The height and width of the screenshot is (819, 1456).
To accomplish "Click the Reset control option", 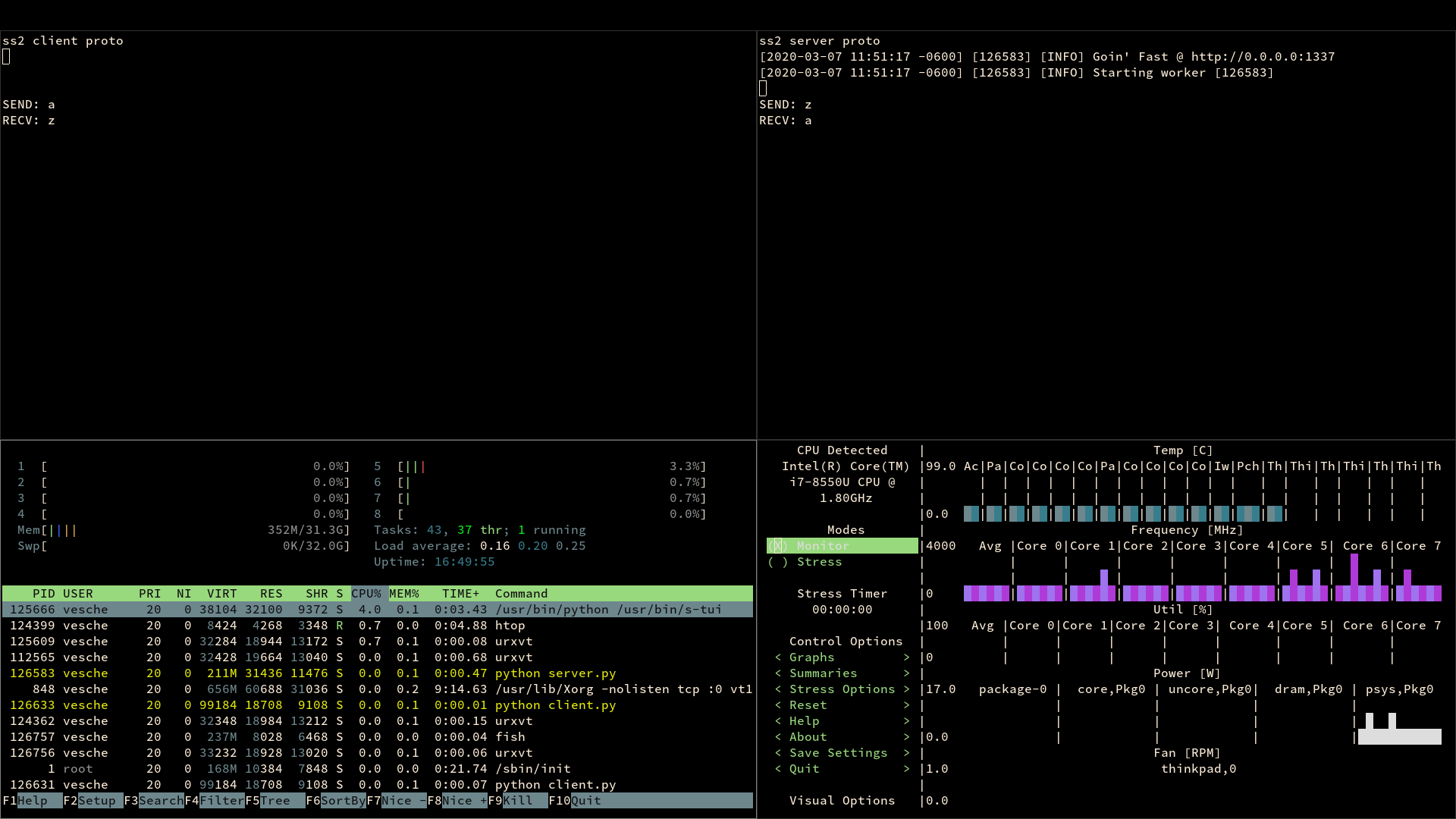I will [808, 705].
